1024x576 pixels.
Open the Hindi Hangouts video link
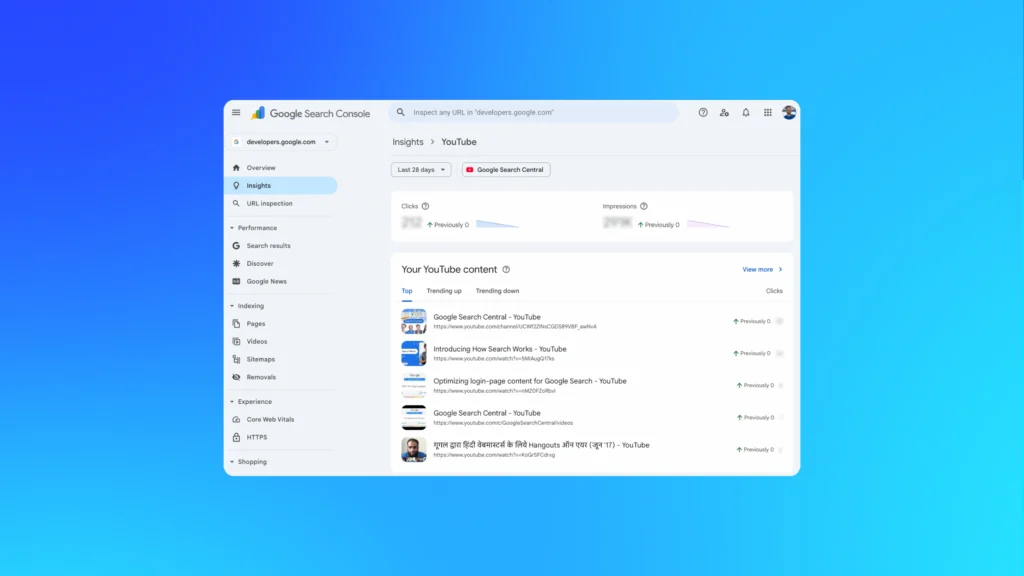tap(541, 445)
